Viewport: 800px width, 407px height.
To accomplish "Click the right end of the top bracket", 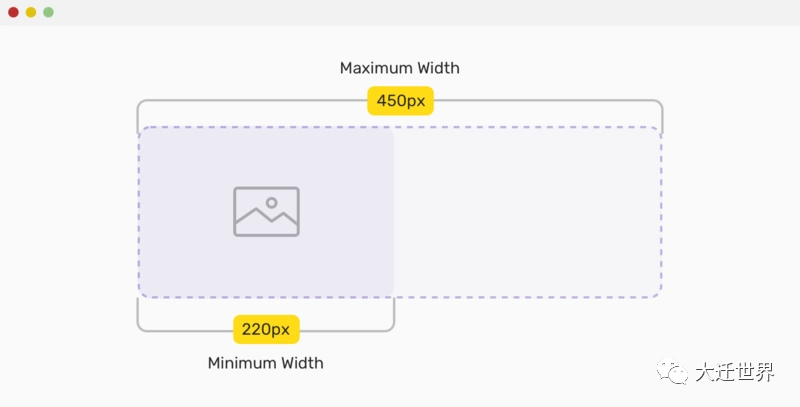I will coord(662,116).
